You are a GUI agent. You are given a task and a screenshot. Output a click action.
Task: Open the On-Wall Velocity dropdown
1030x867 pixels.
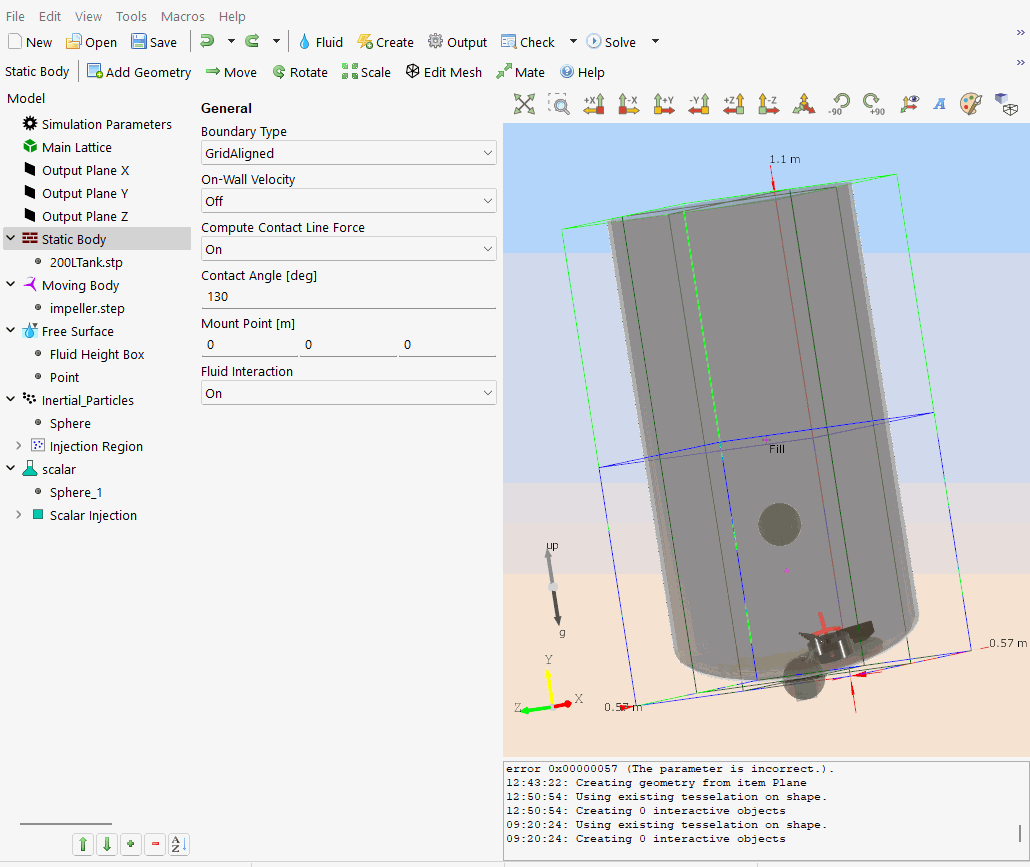point(348,201)
